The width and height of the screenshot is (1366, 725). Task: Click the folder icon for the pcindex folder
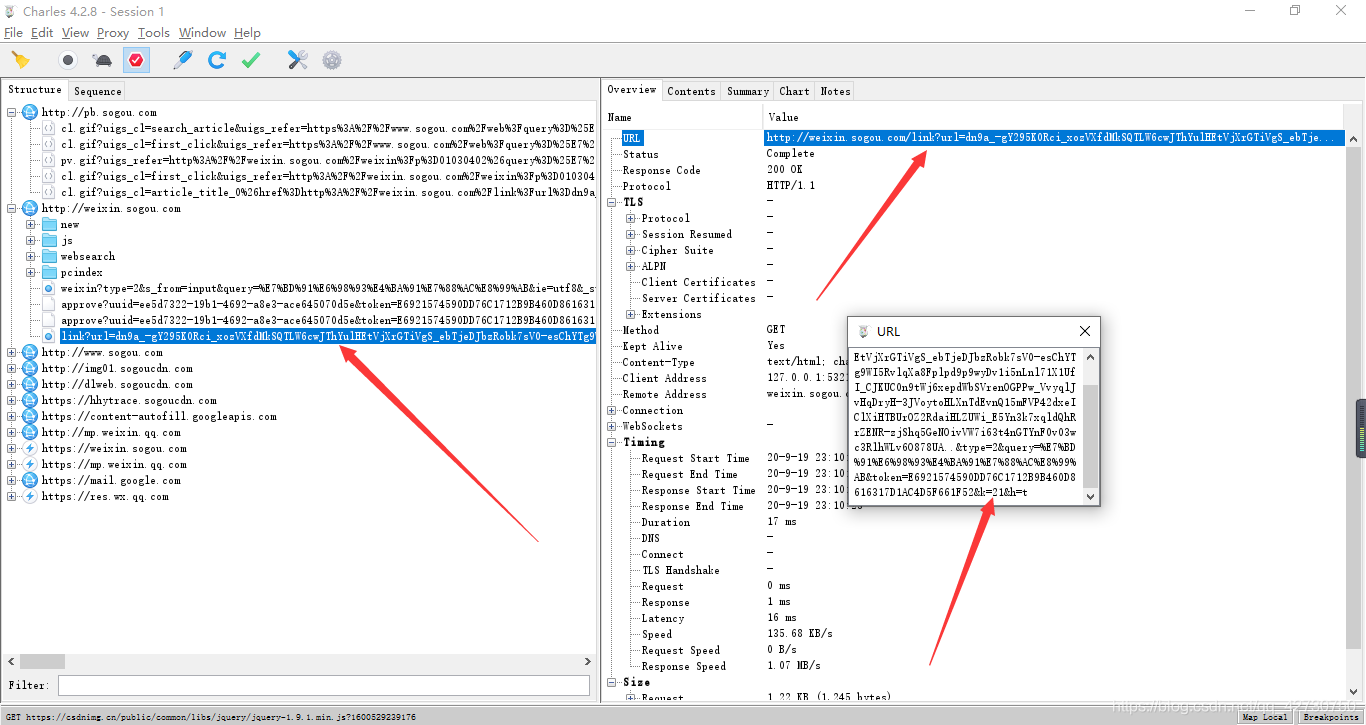coord(49,272)
